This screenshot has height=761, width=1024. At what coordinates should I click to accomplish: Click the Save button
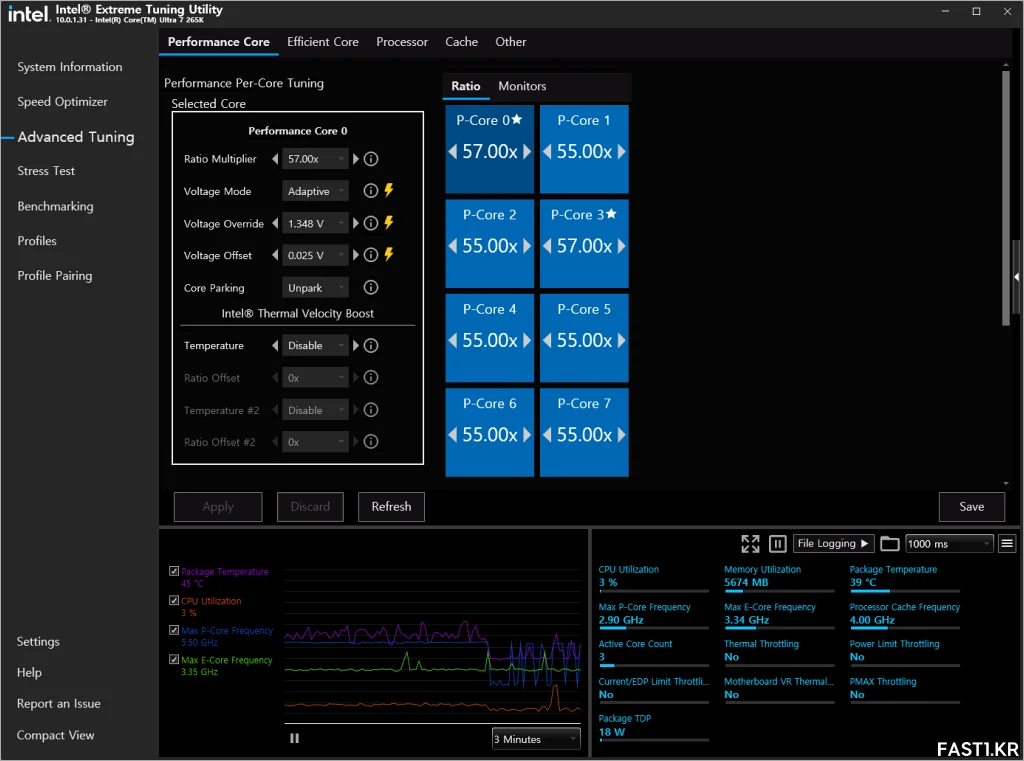point(971,507)
